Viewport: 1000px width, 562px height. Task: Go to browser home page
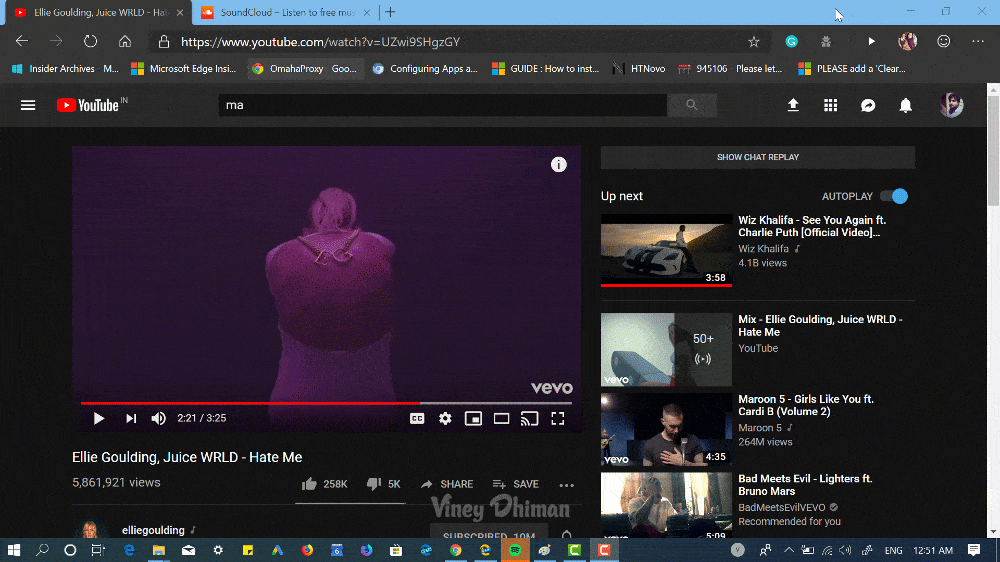tap(125, 41)
